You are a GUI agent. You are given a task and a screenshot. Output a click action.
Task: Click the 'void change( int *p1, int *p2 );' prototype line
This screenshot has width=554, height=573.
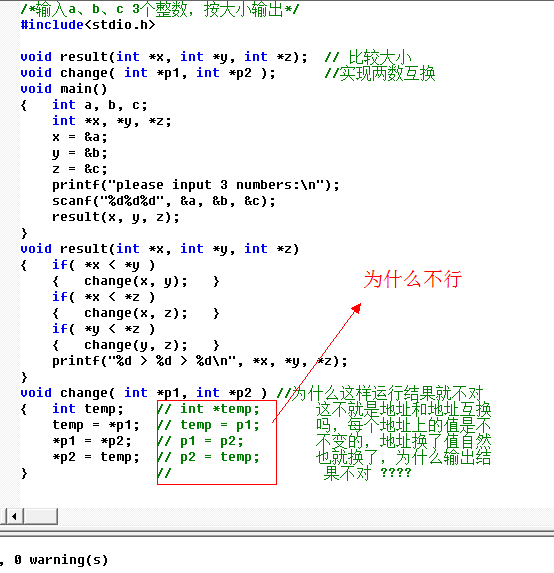point(148,73)
